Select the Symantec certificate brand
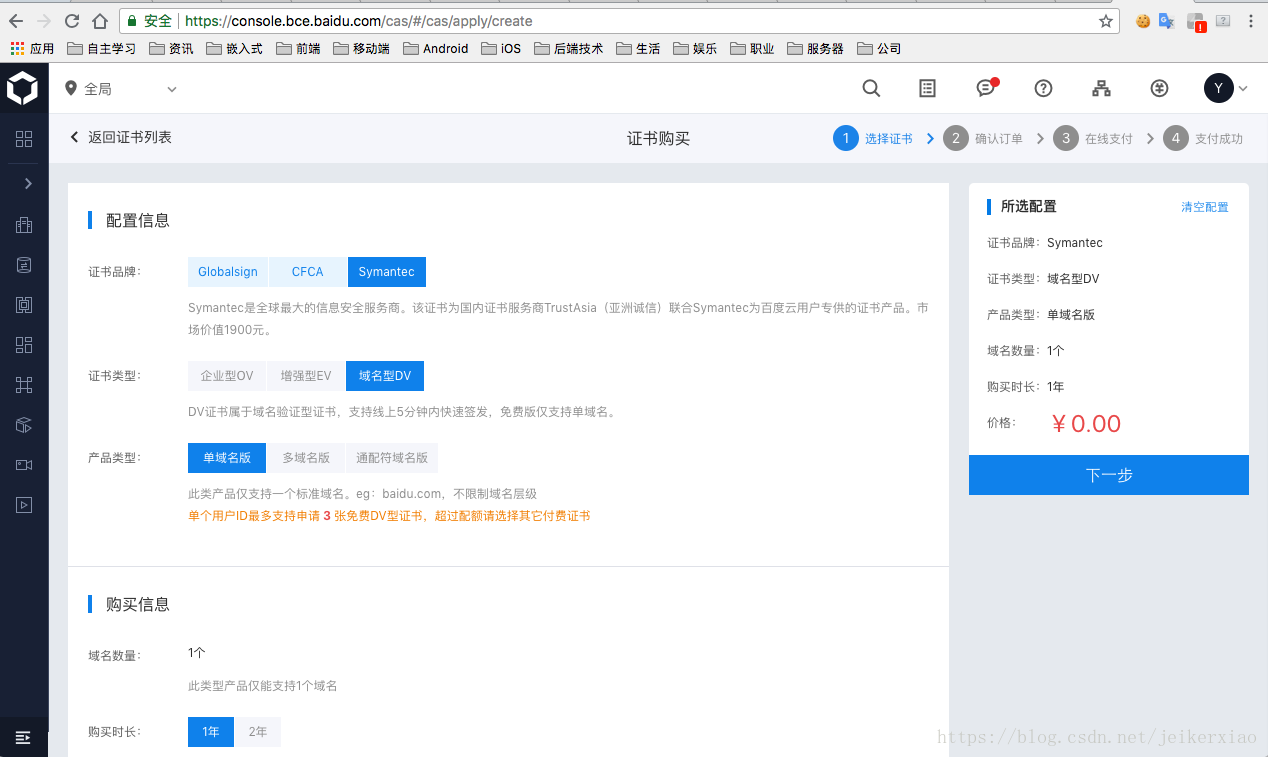 (x=386, y=272)
